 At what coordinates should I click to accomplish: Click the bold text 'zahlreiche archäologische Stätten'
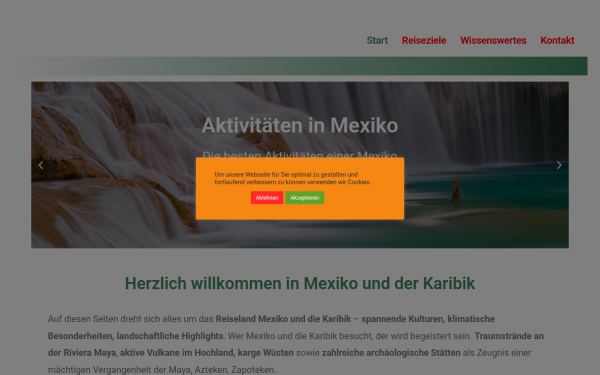[x=391, y=353]
